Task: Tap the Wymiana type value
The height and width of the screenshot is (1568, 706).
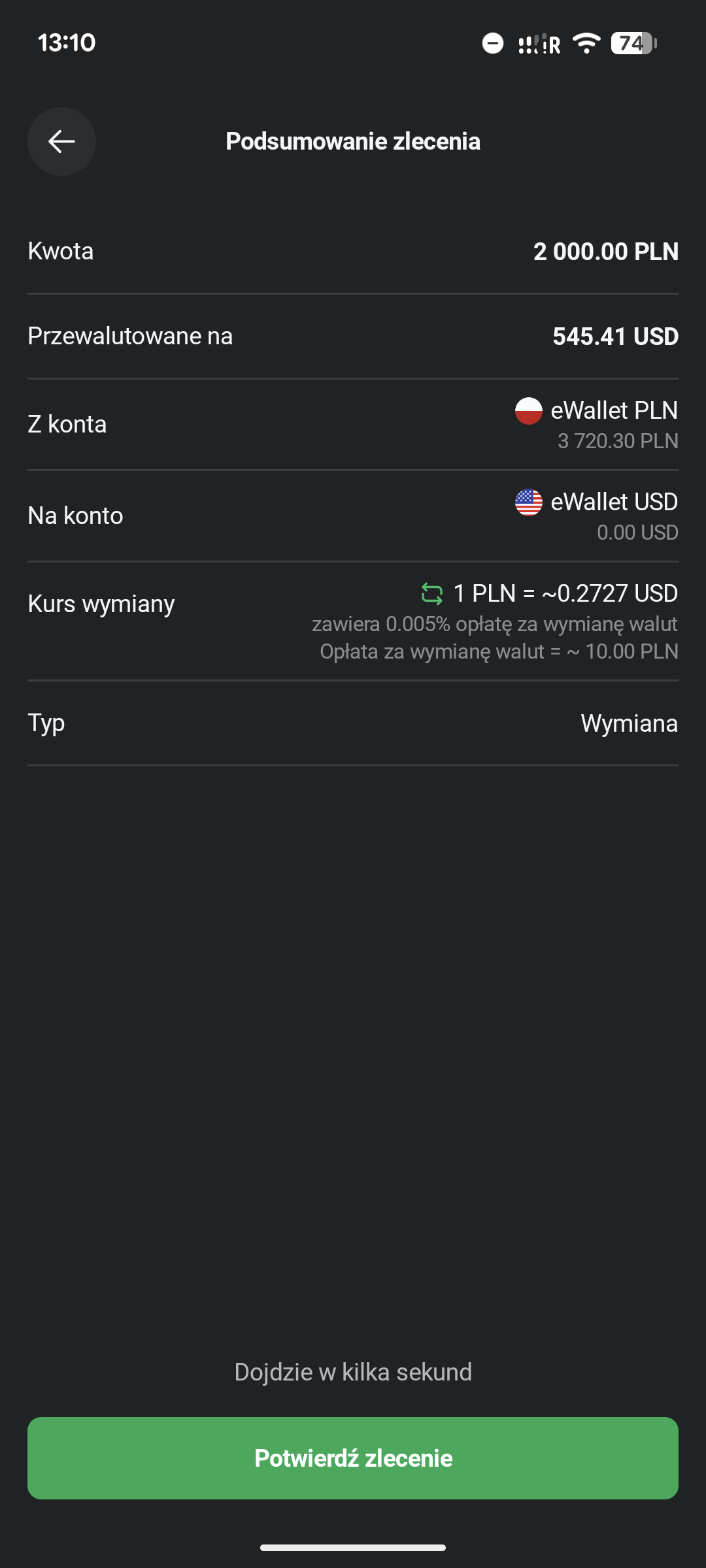Action: coord(629,723)
